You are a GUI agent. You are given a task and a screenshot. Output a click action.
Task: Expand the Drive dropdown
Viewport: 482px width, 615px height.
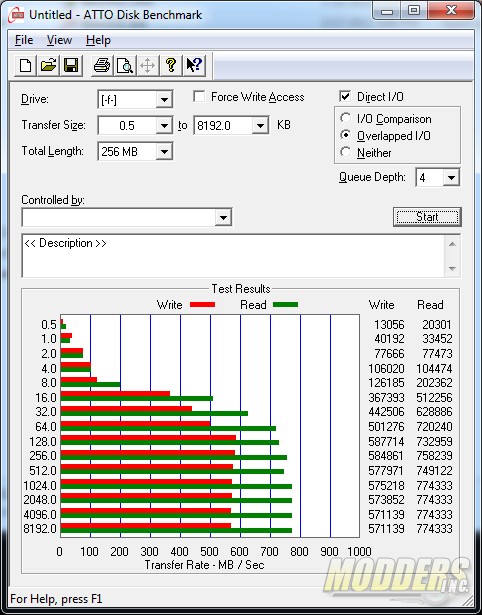click(164, 100)
